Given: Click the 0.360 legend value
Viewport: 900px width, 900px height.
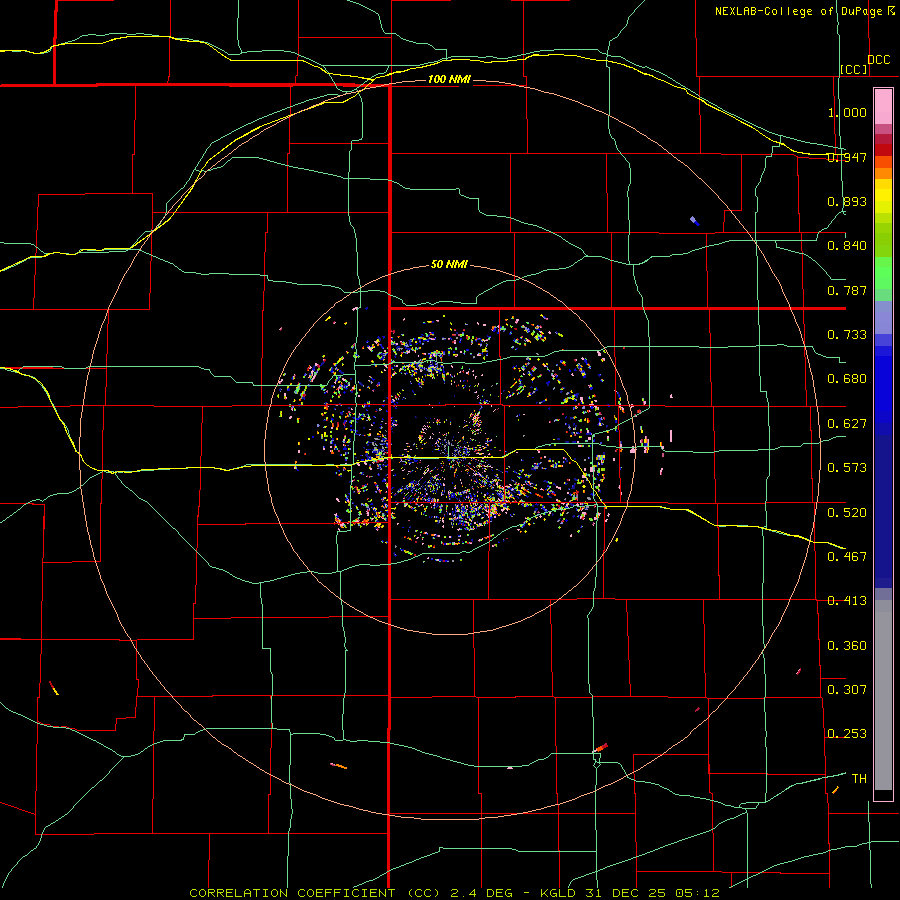Looking at the screenshot, I should pyautogui.click(x=847, y=646).
